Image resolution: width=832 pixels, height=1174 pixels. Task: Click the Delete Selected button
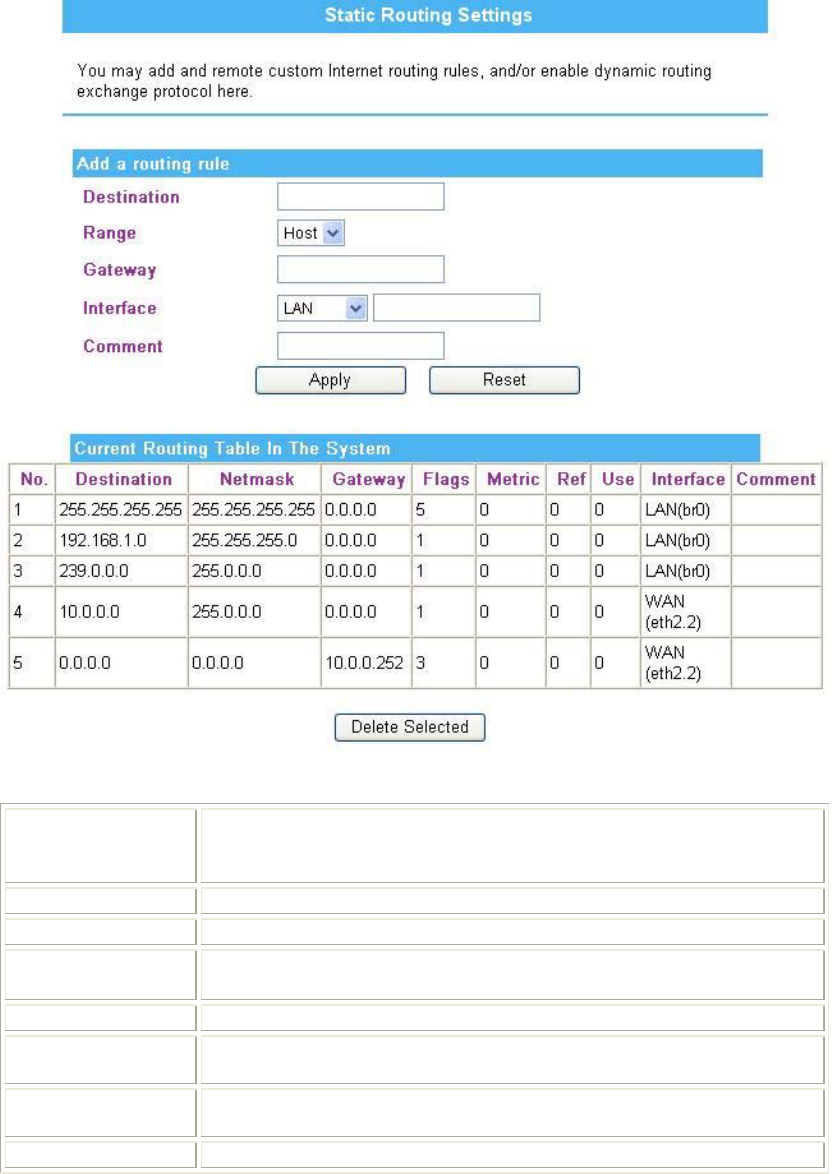[410, 727]
